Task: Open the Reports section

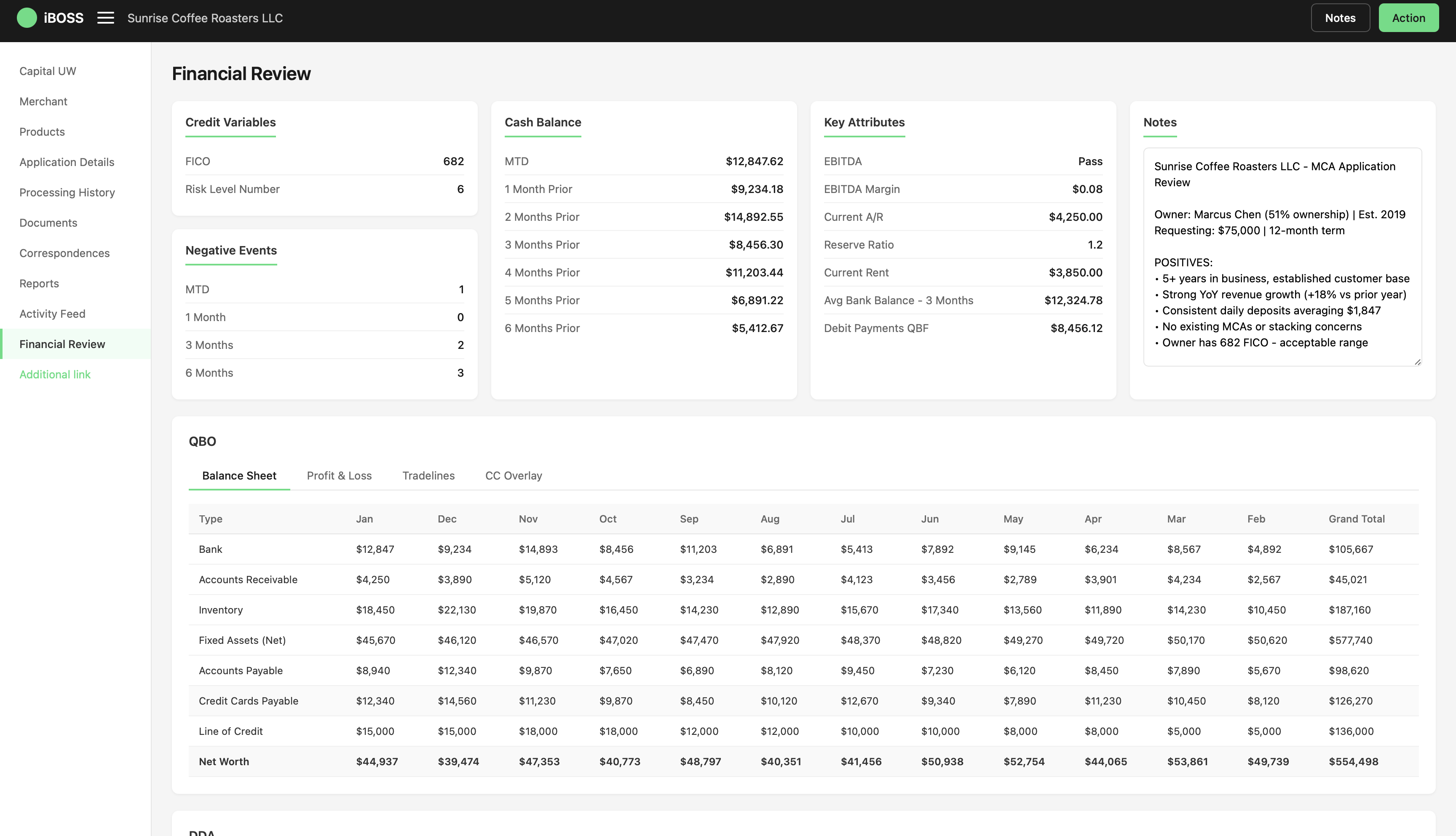Action: click(38, 283)
